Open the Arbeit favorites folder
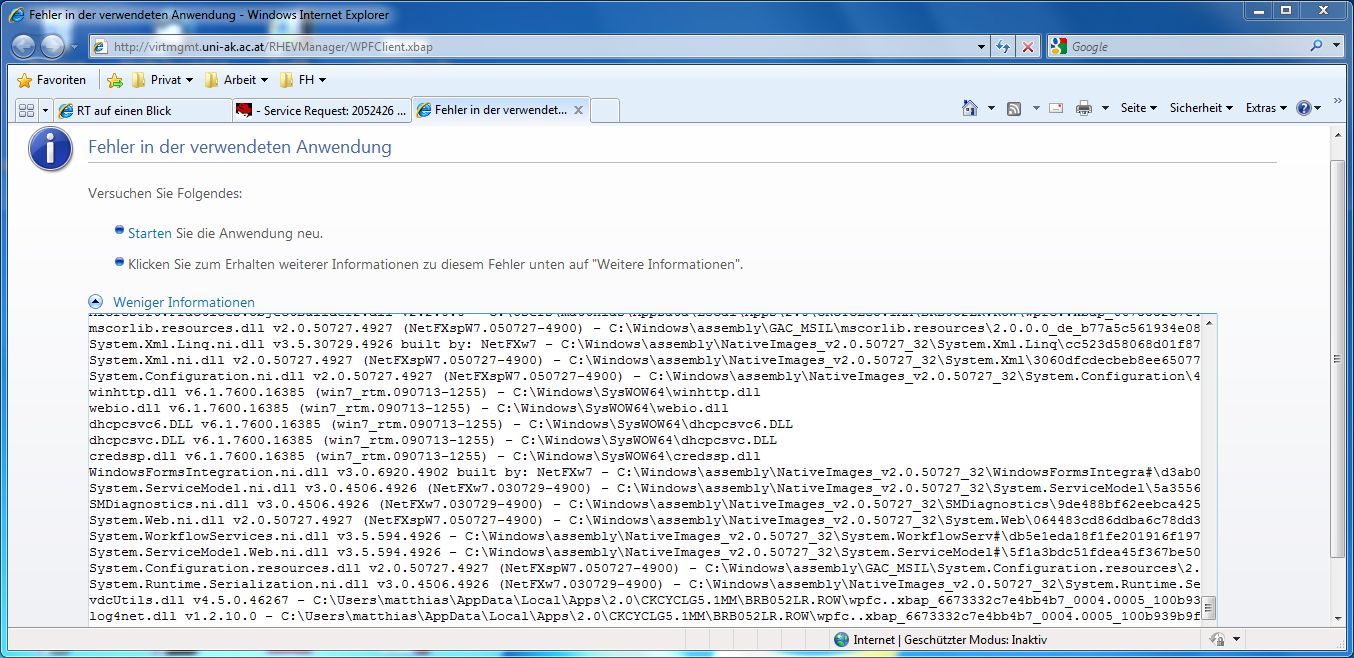Viewport: 1354px width, 658px height. point(236,79)
